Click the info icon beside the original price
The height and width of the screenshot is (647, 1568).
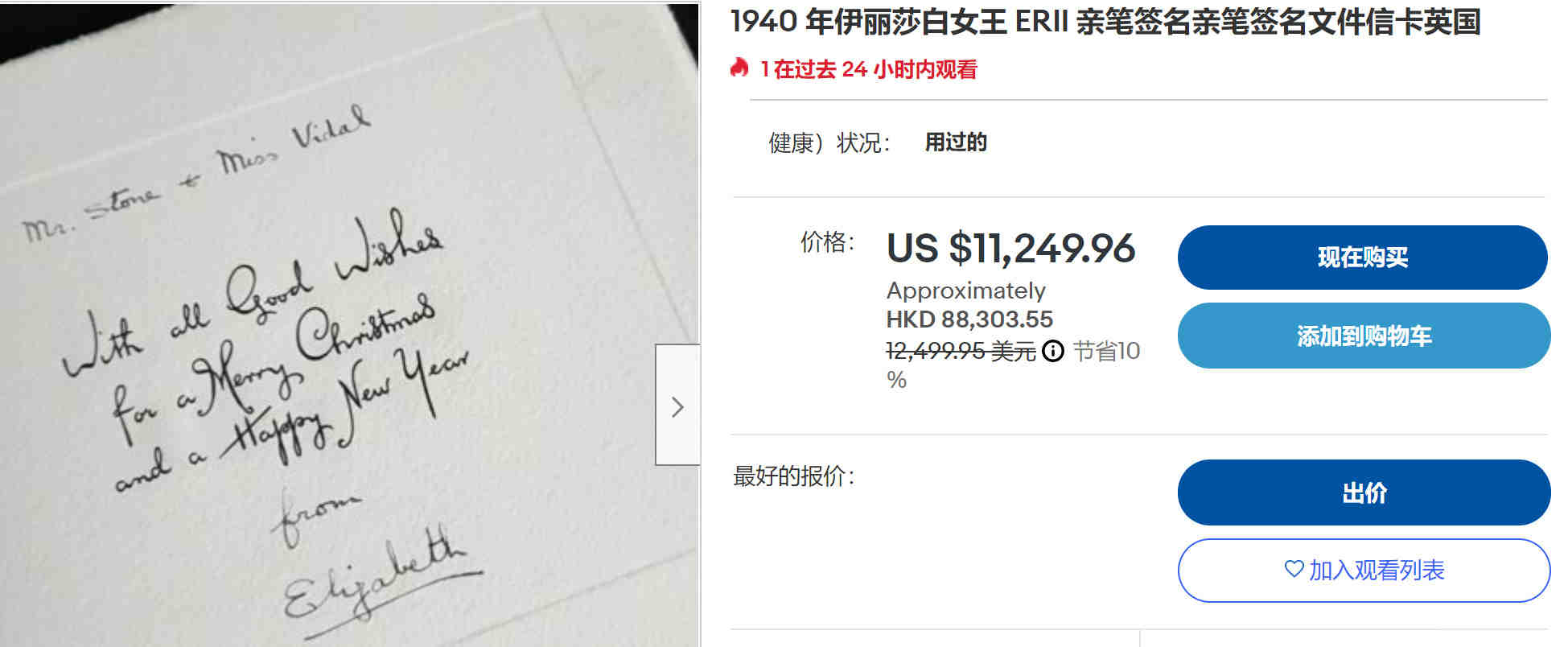pos(1052,351)
